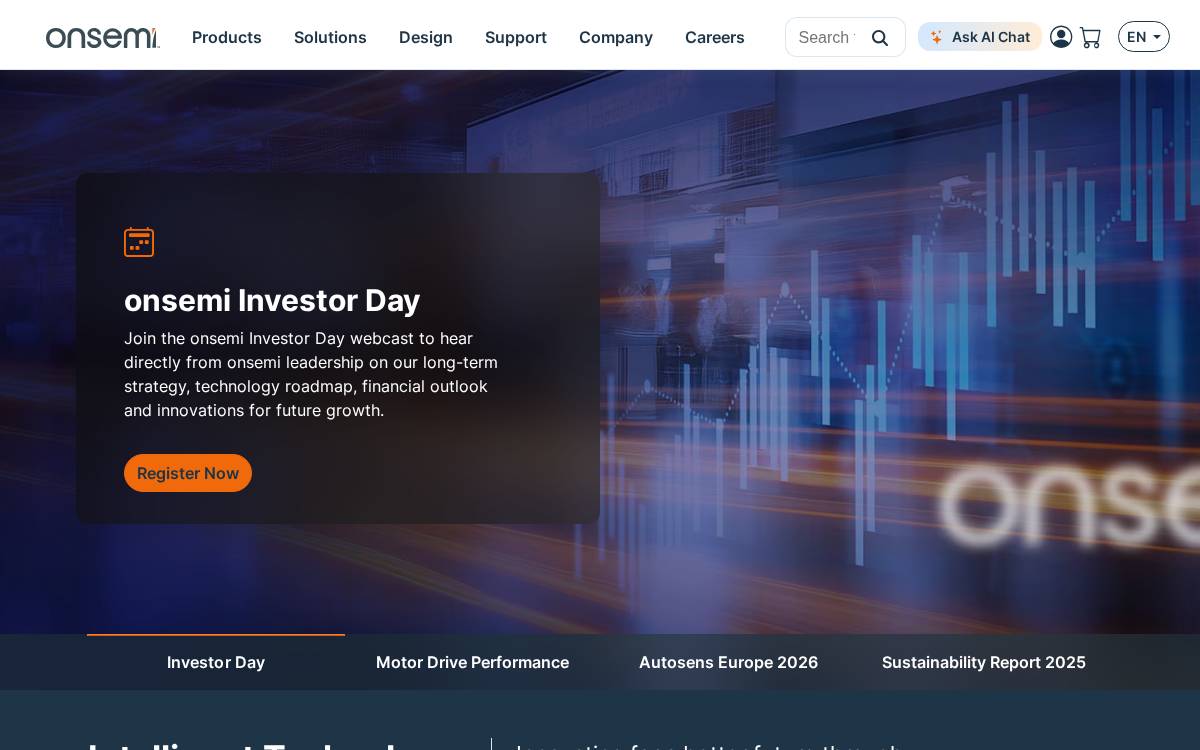Image resolution: width=1200 pixels, height=750 pixels.
Task: Open the Solutions menu
Action: (330, 37)
